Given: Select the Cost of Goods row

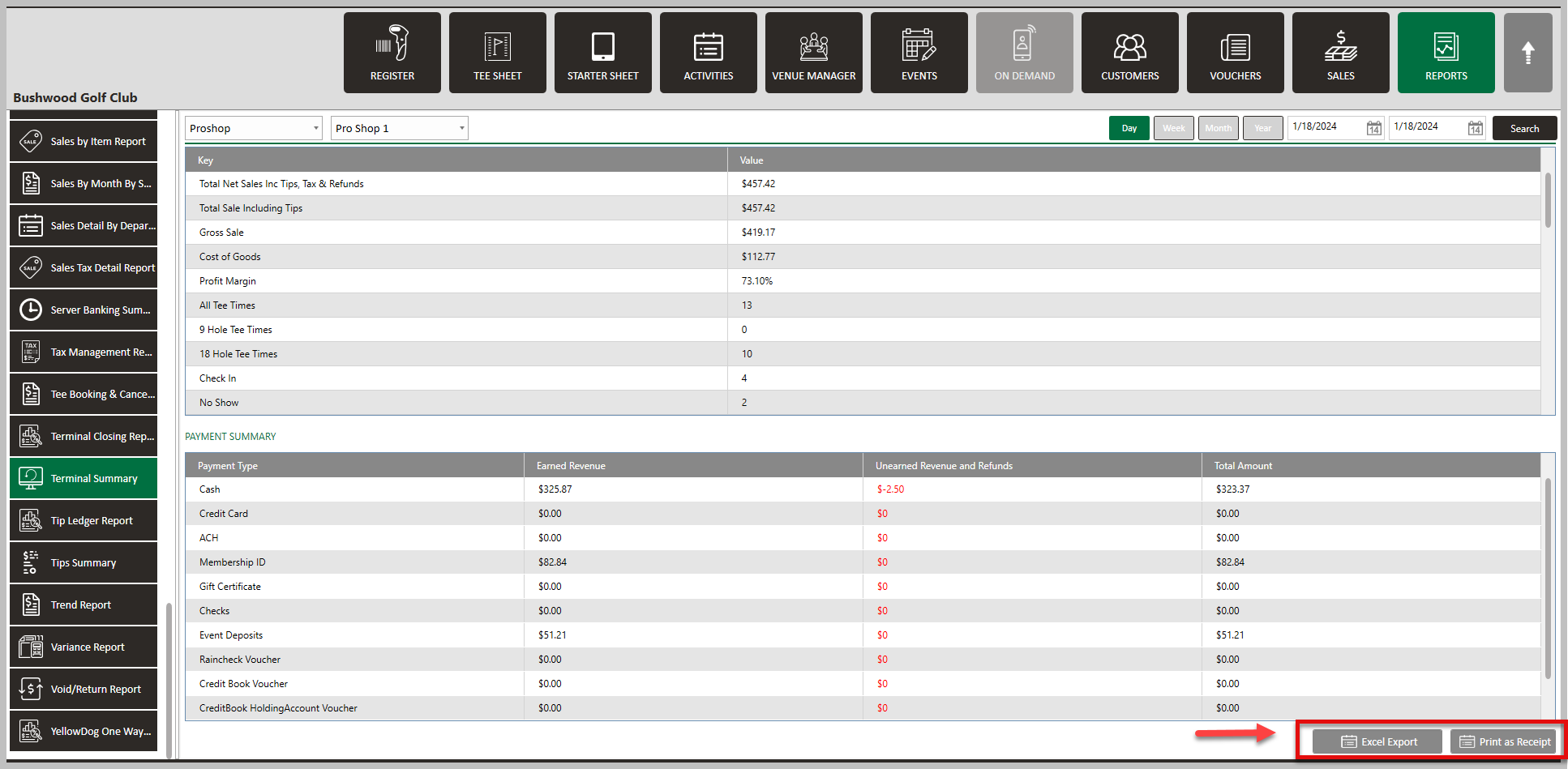Looking at the screenshot, I should pyautogui.click(x=863, y=257).
